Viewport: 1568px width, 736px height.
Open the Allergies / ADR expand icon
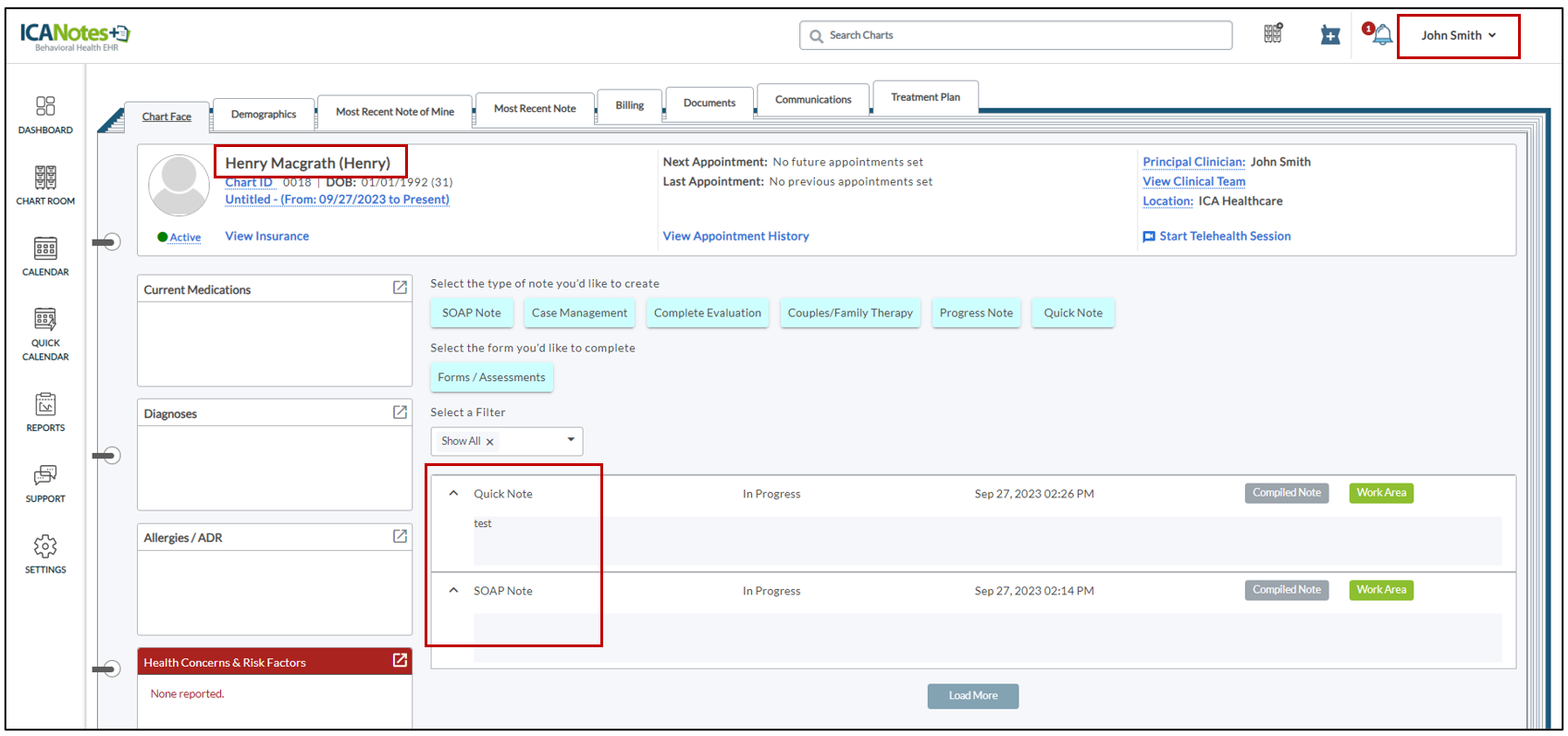pyautogui.click(x=400, y=536)
